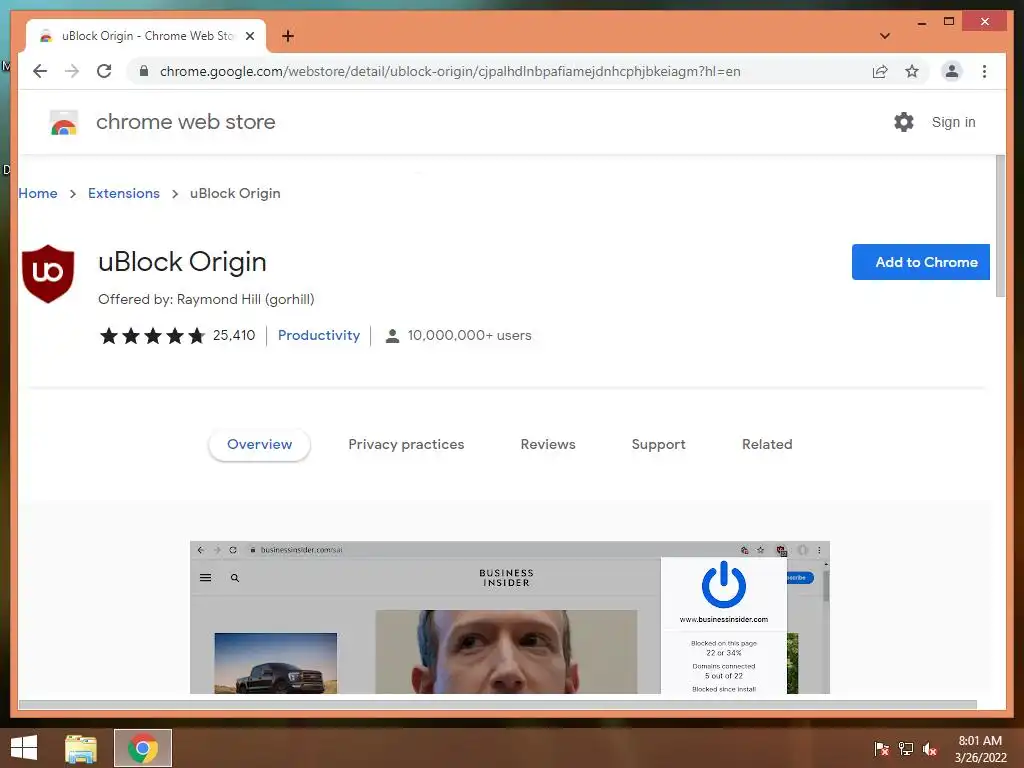Open Chrome Web Store settings gear
This screenshot has height=768, width=1024.
click(904, 122)
